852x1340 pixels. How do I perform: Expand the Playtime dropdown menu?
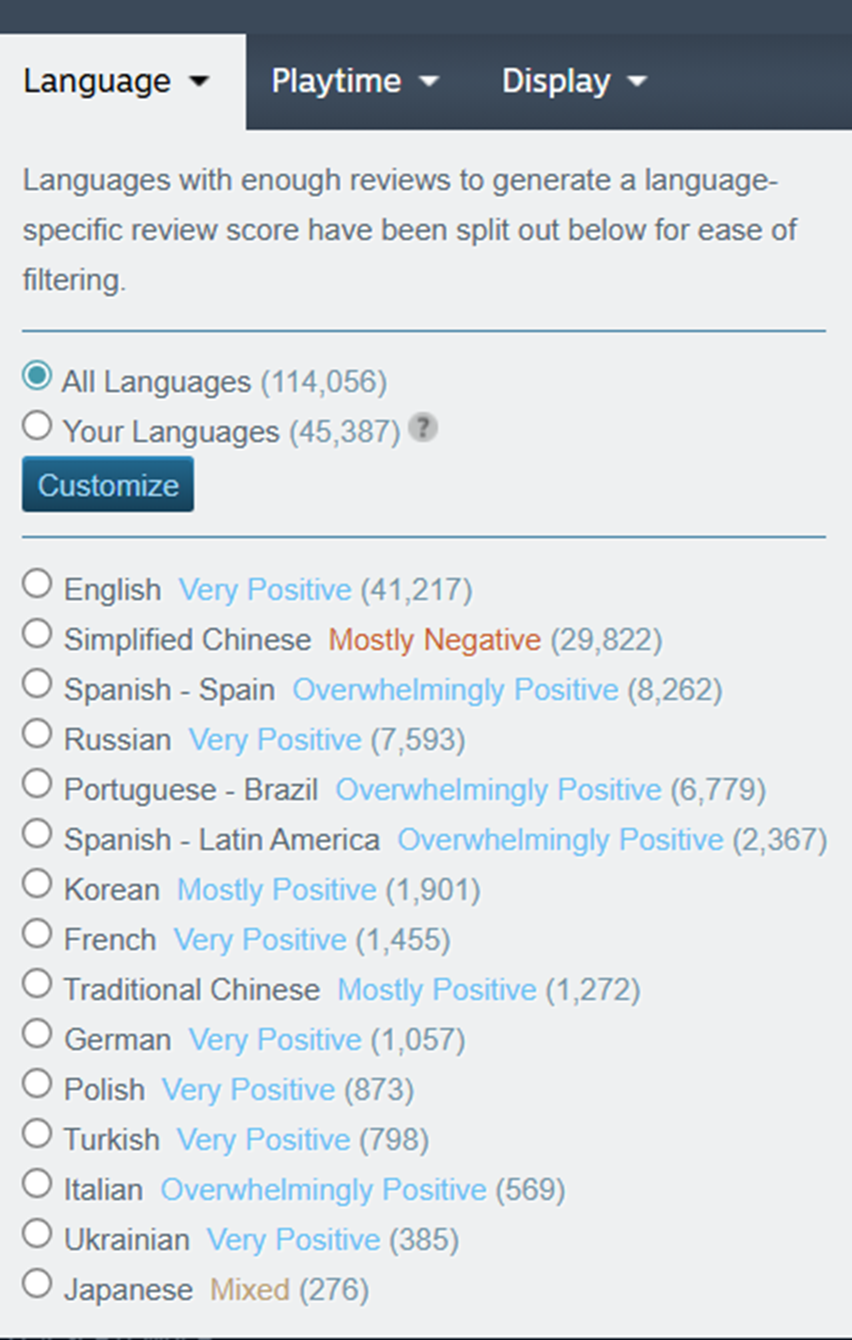coord(355,82)
